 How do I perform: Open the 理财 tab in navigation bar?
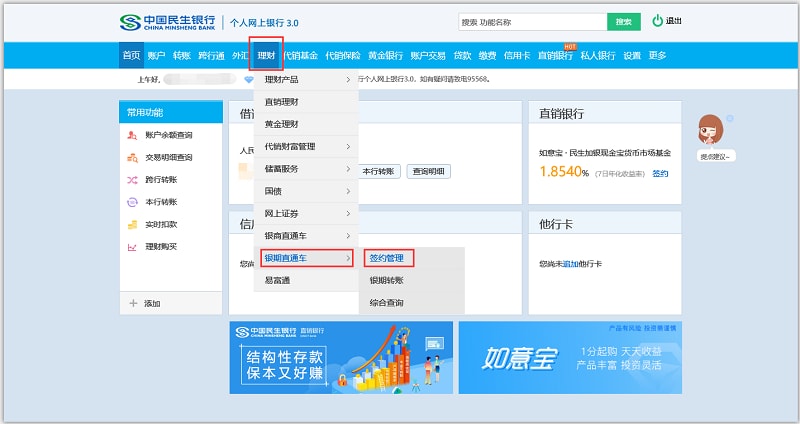click(x=267, y=55)
